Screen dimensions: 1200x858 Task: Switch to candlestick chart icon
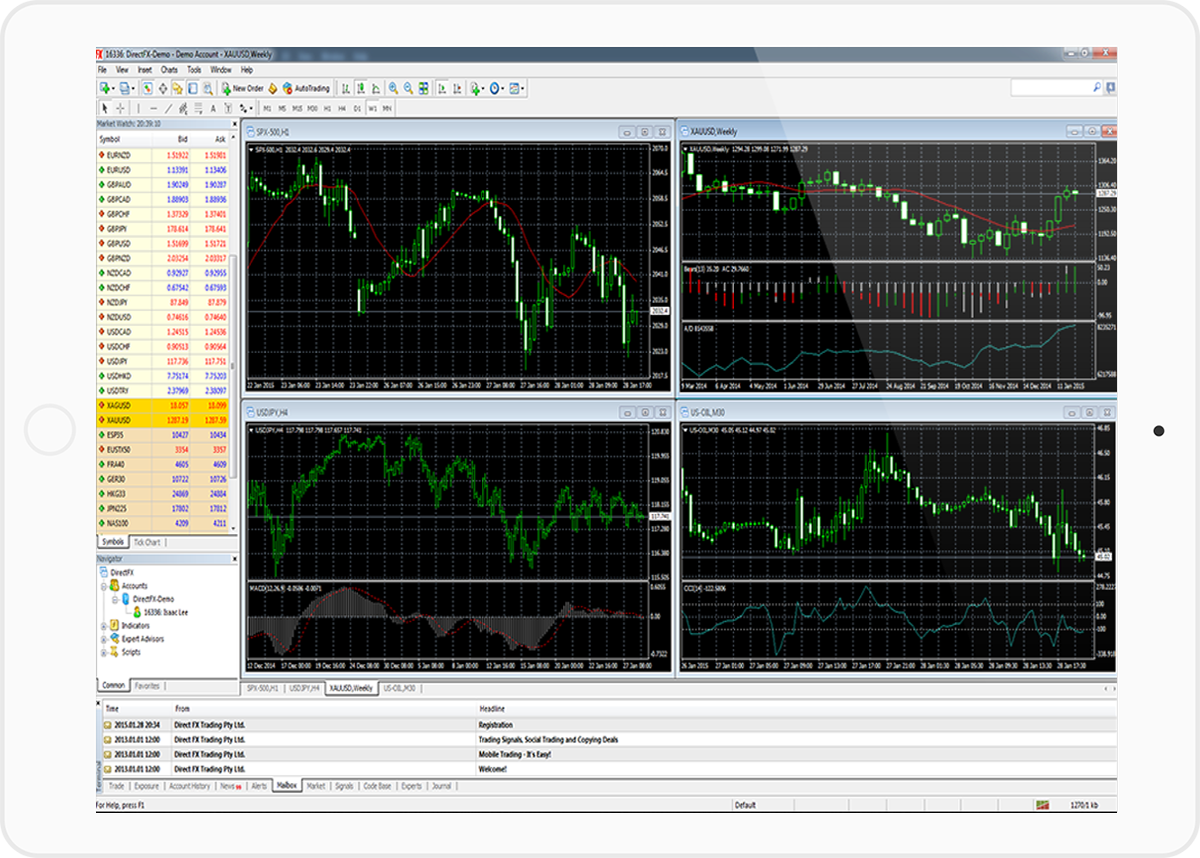click(x=361, y=88)
